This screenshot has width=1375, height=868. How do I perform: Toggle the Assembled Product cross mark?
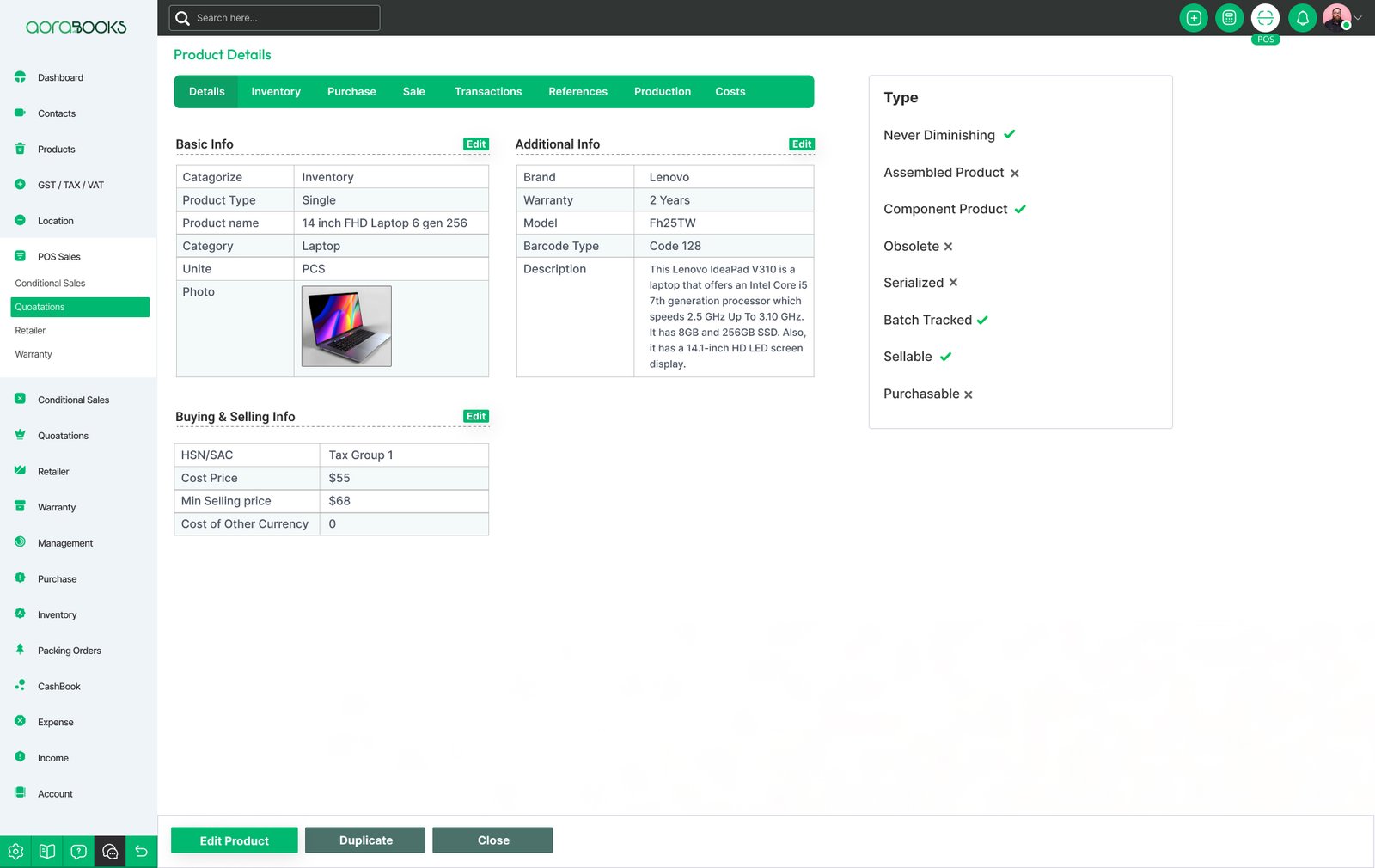click(1015, 174)
